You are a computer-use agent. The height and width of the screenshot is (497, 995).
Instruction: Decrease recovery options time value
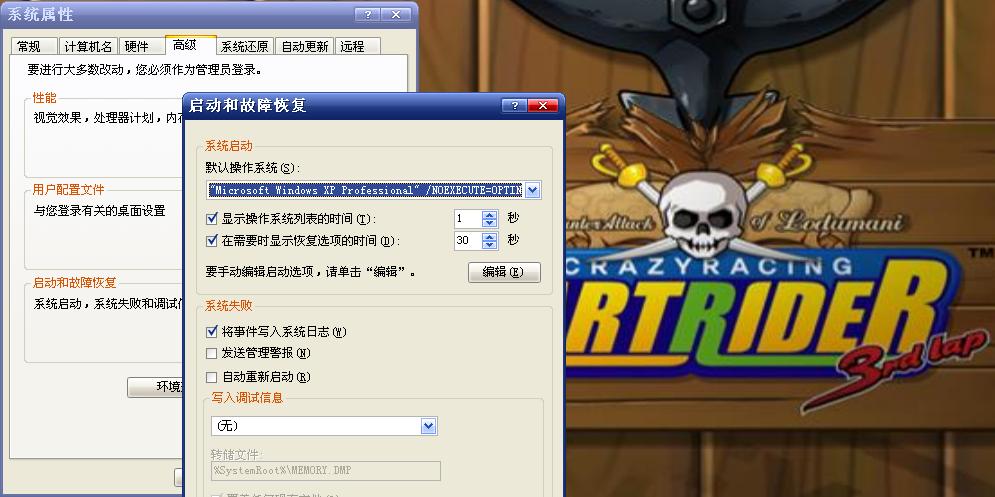pos(489,246)
